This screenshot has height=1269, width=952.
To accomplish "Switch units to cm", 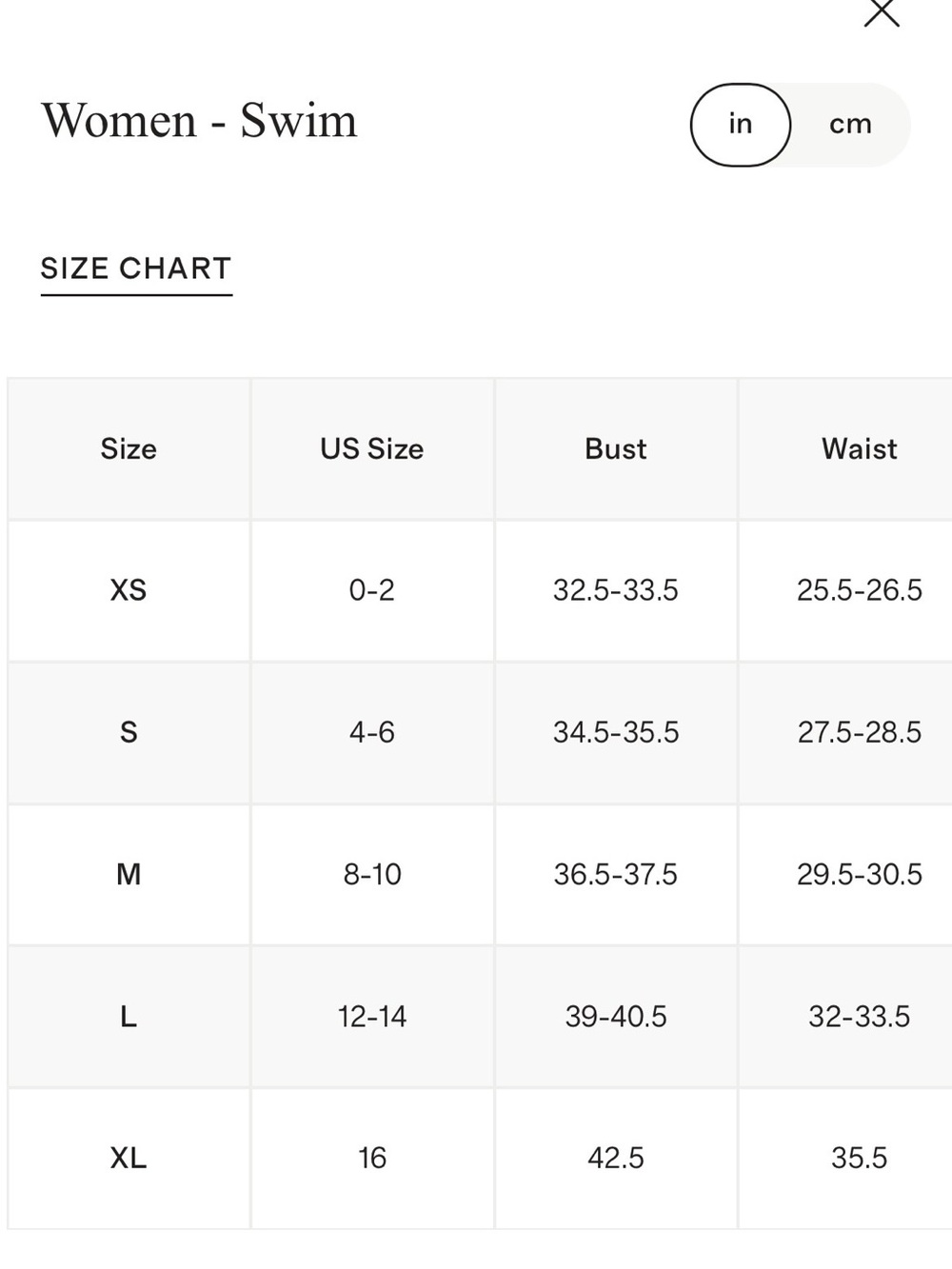I will [x=850, y=125].
